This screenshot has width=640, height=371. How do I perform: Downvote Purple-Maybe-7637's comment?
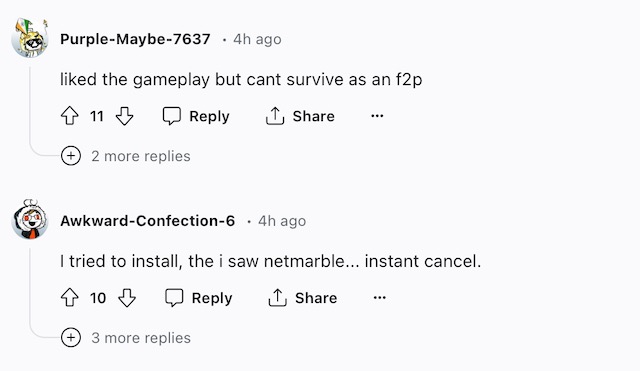(124, 116)
